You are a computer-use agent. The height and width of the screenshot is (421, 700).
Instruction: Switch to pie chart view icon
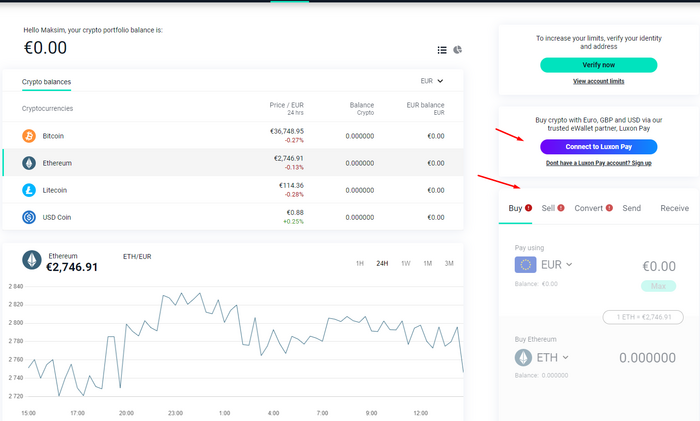[458, 50]
